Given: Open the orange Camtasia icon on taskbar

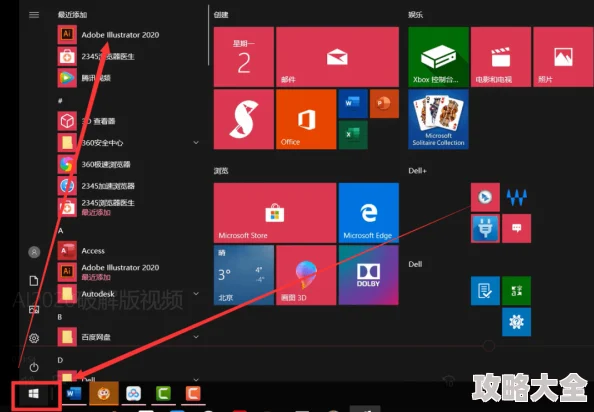Looking at the screenshot, I should pyautogui.click(x=193, y=394).
